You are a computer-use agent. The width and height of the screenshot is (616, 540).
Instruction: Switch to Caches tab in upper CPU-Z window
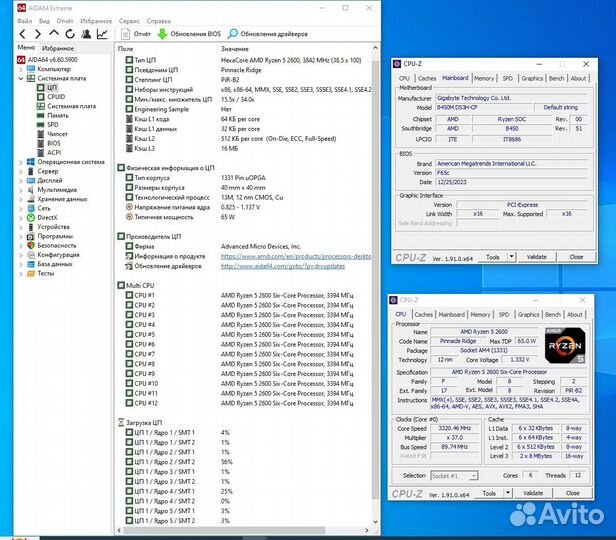coord(427,79)
